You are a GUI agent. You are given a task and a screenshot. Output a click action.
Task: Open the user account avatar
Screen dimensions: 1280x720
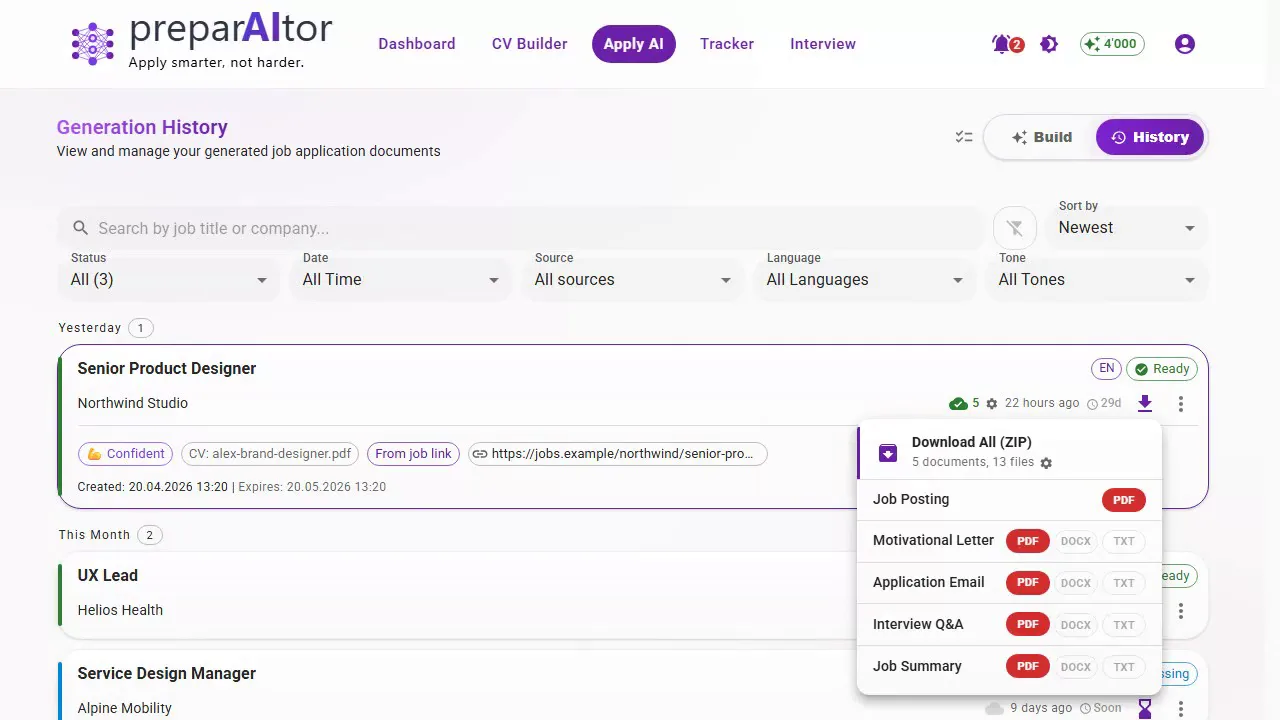1185,44
